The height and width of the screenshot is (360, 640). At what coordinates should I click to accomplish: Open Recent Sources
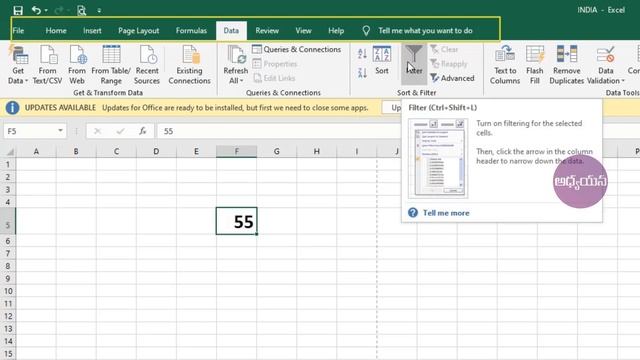point(147,65)
